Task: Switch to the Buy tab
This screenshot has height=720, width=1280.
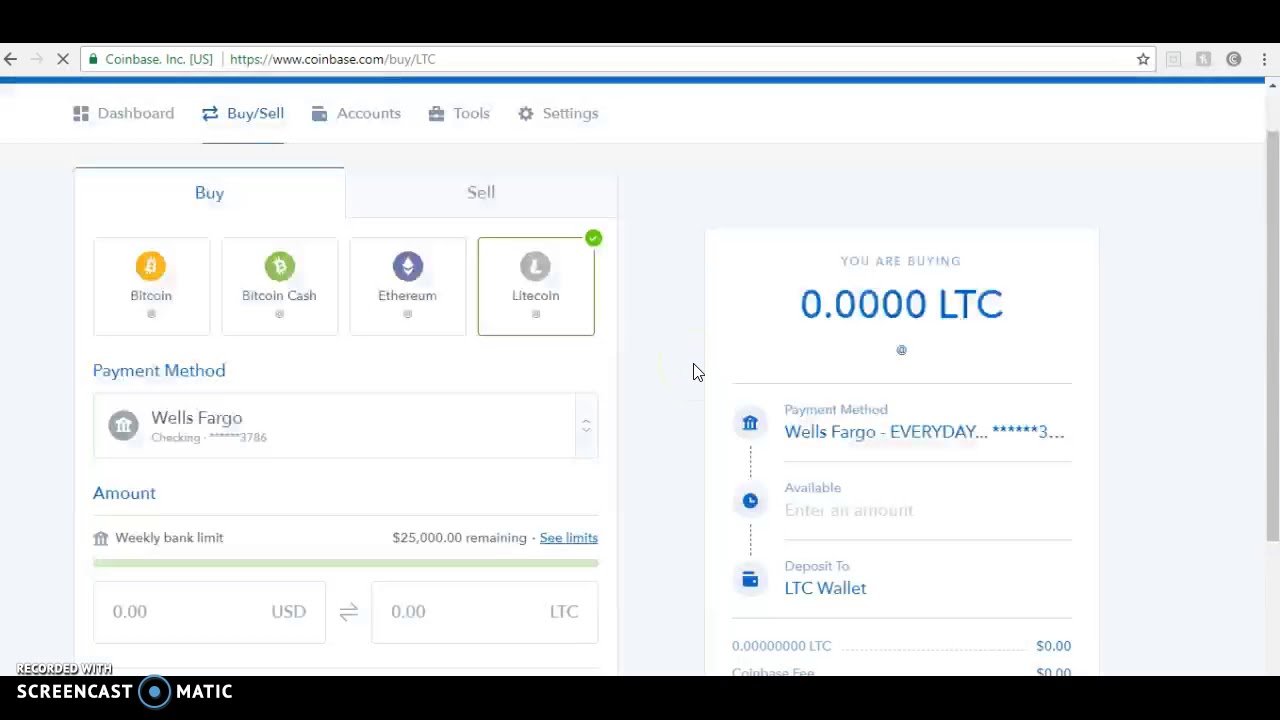Action: pyautogui.click(x=209, y=193)
